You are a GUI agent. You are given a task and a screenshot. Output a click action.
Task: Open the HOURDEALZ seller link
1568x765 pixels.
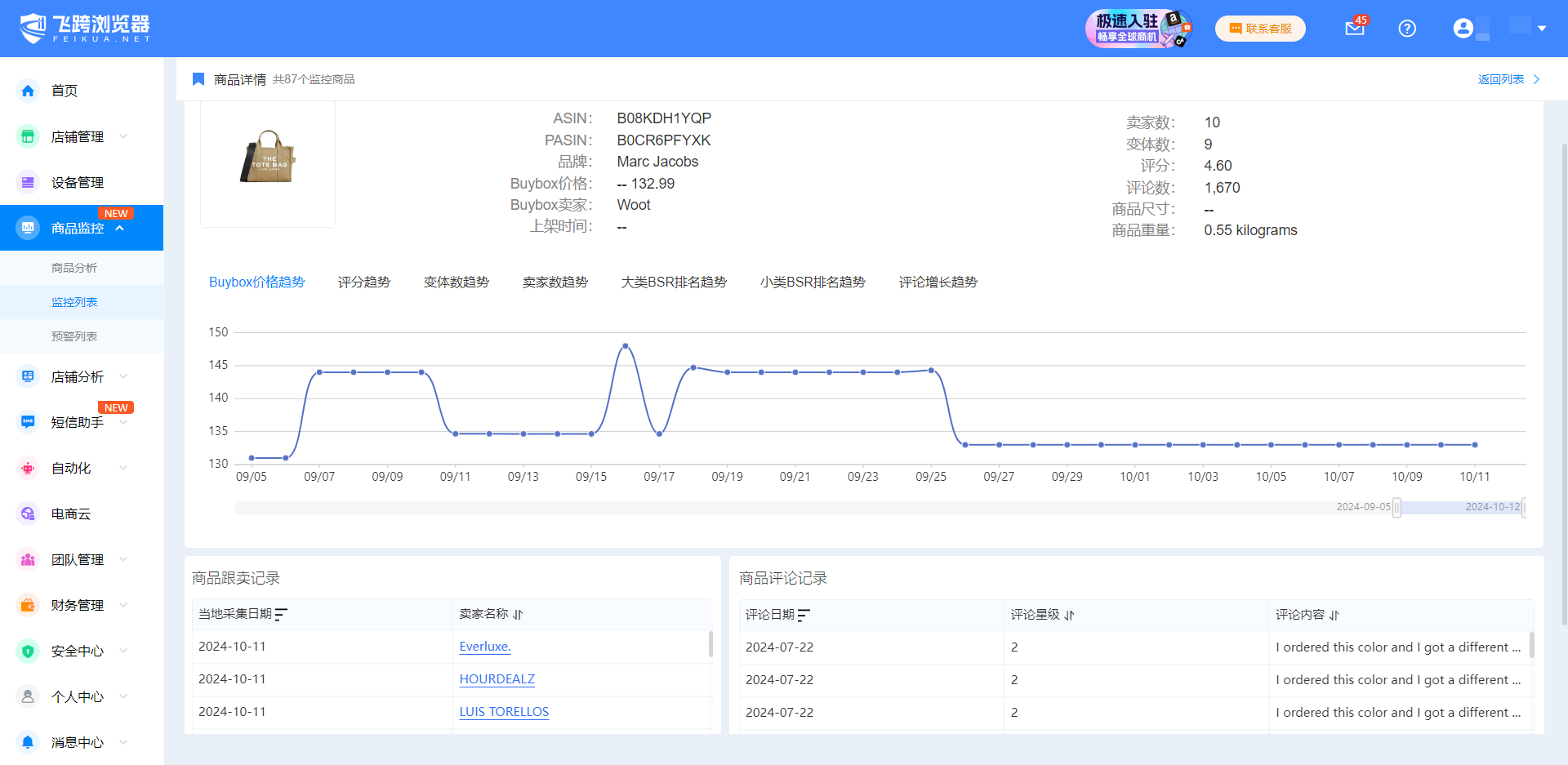coord(497,679)
